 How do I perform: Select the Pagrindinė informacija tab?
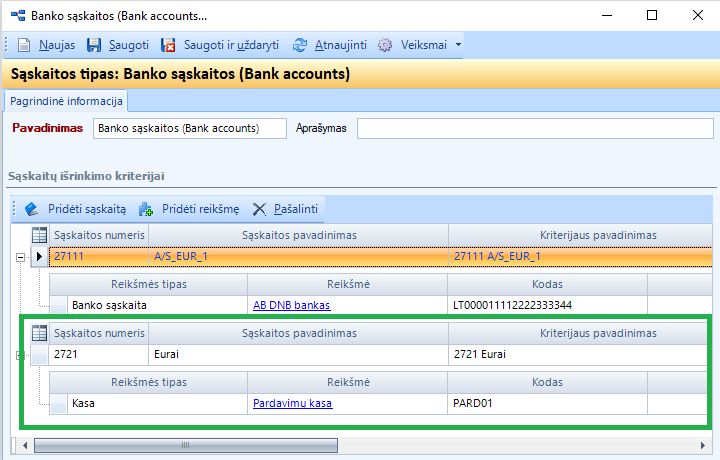coord(66,102)
